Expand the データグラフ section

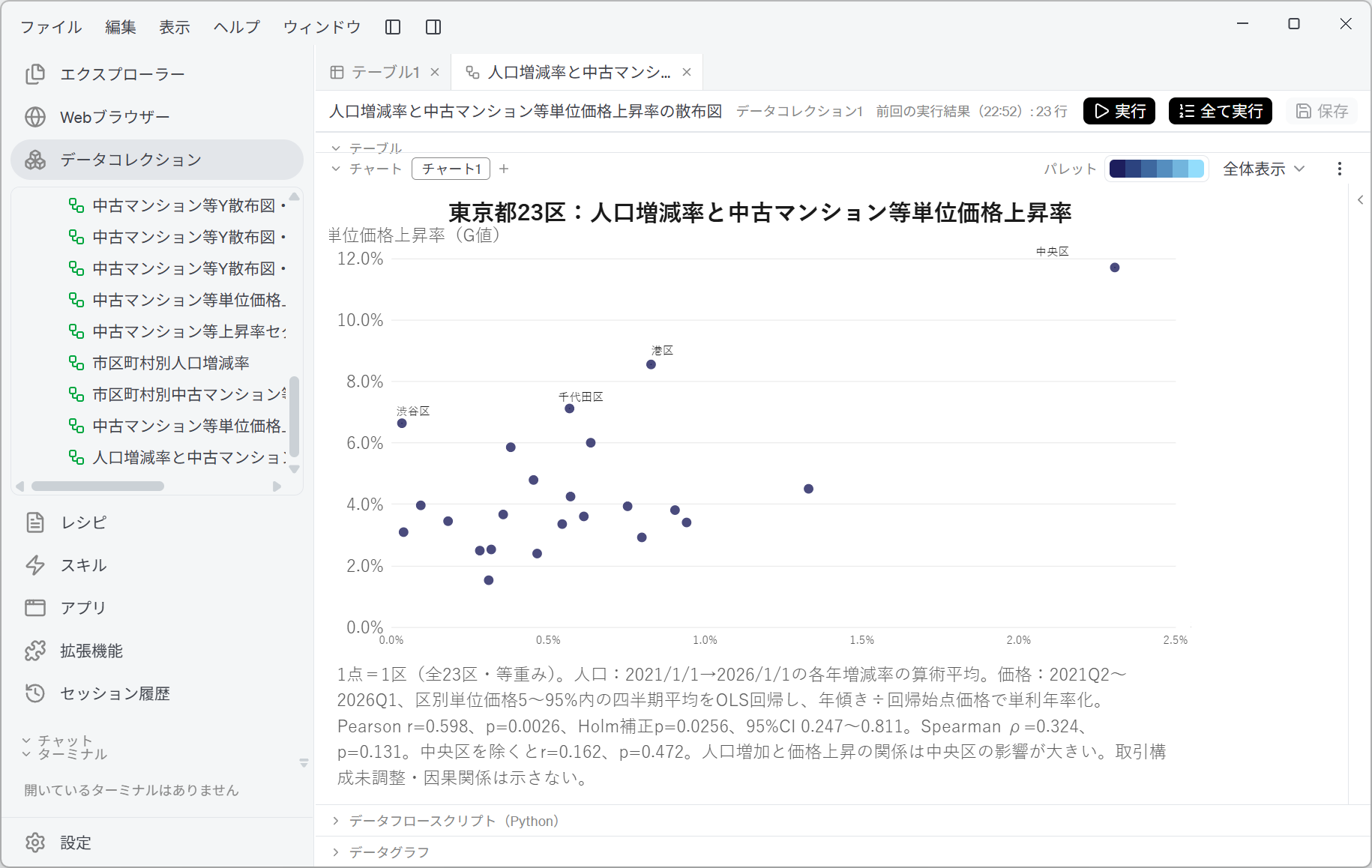tap(336, 852)
